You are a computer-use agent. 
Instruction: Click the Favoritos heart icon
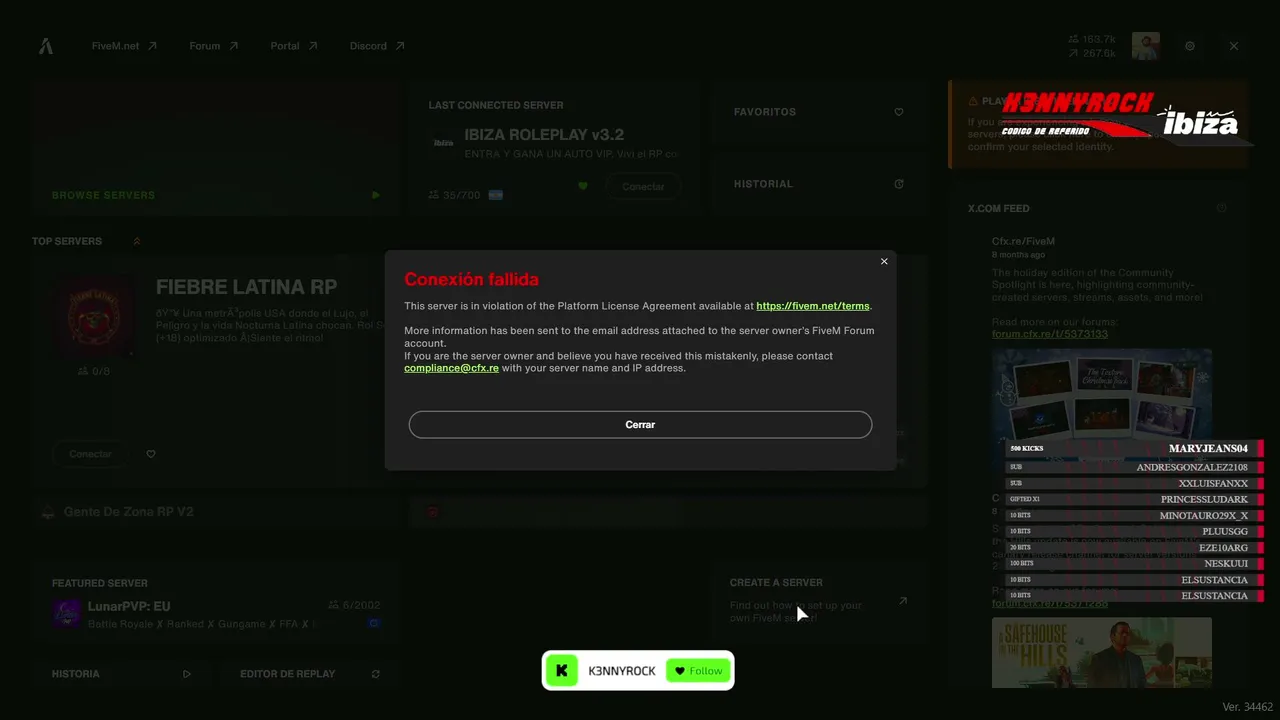(x=899, y=112)
